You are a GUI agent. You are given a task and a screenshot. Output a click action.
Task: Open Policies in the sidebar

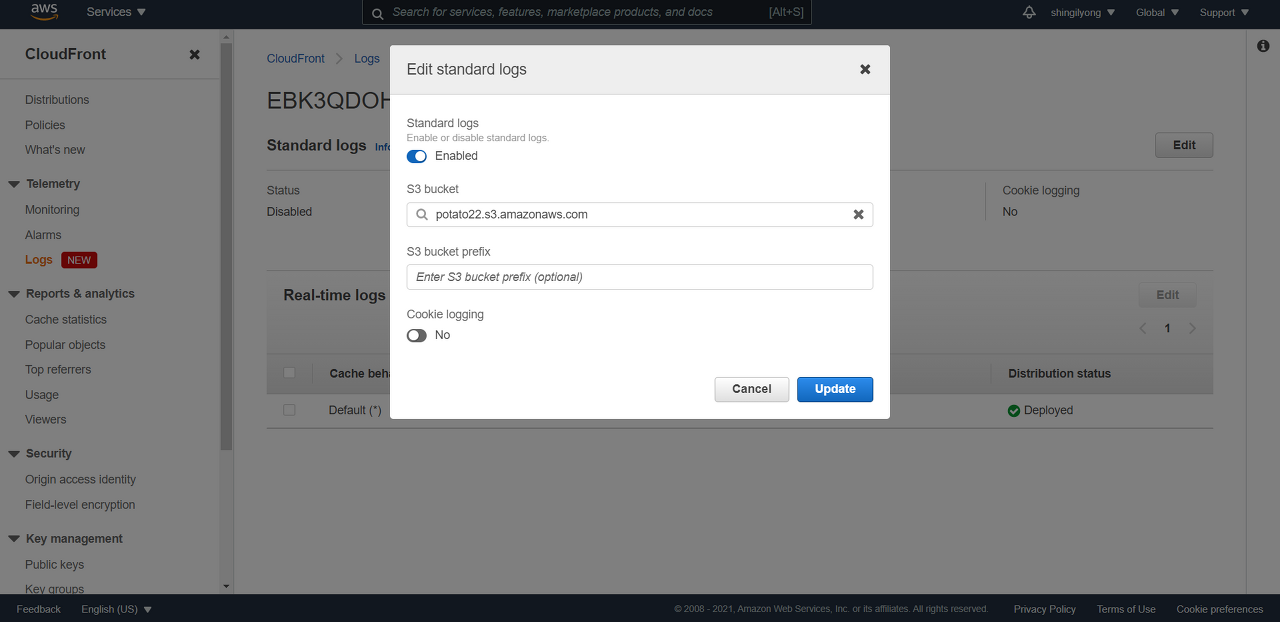click(x=45, y=125)
